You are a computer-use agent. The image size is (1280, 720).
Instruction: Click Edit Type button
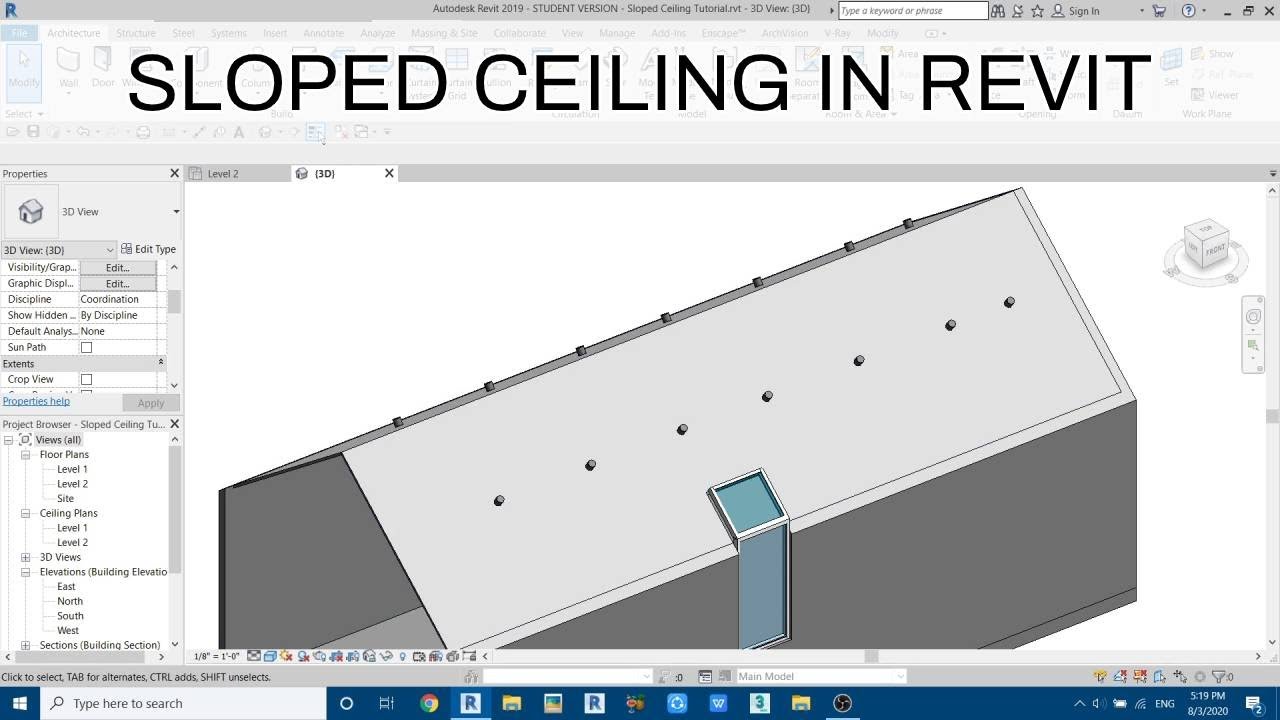pyautogui.click(x=148, y=249)
